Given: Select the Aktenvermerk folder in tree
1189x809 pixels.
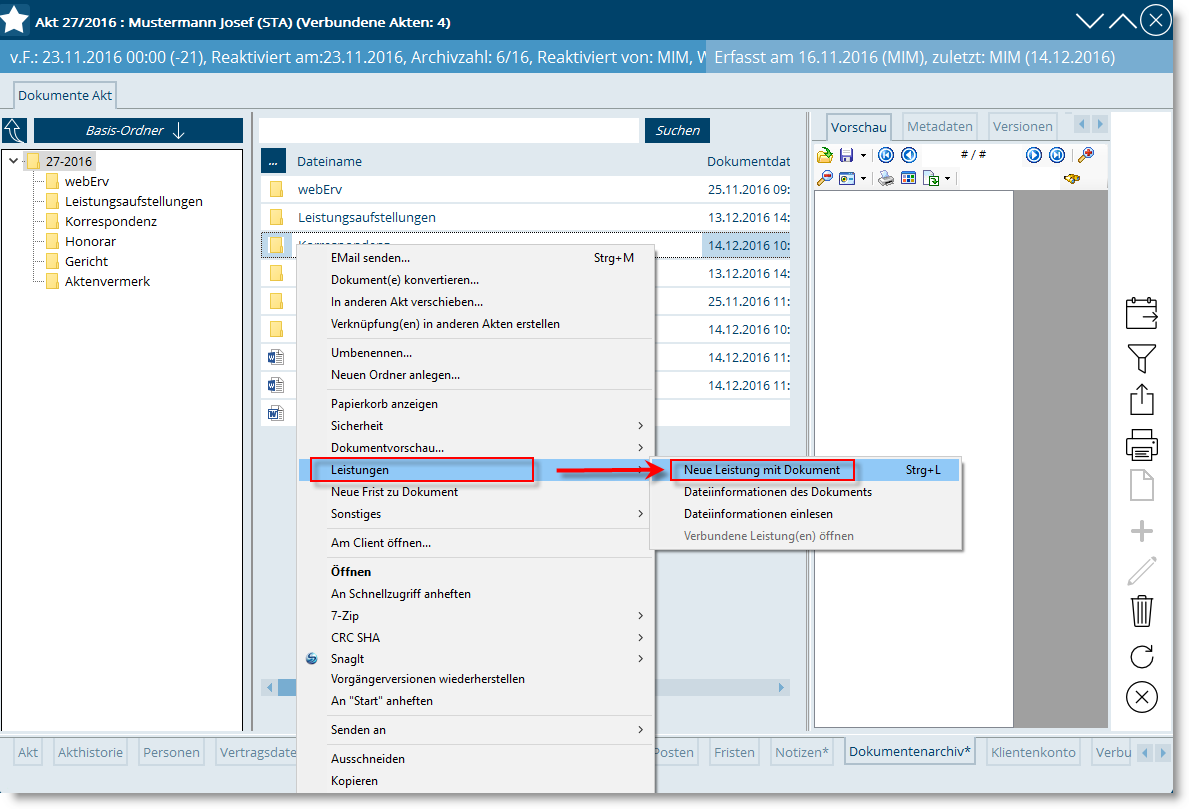Looking at the screenshot, I should coord(107,281).
